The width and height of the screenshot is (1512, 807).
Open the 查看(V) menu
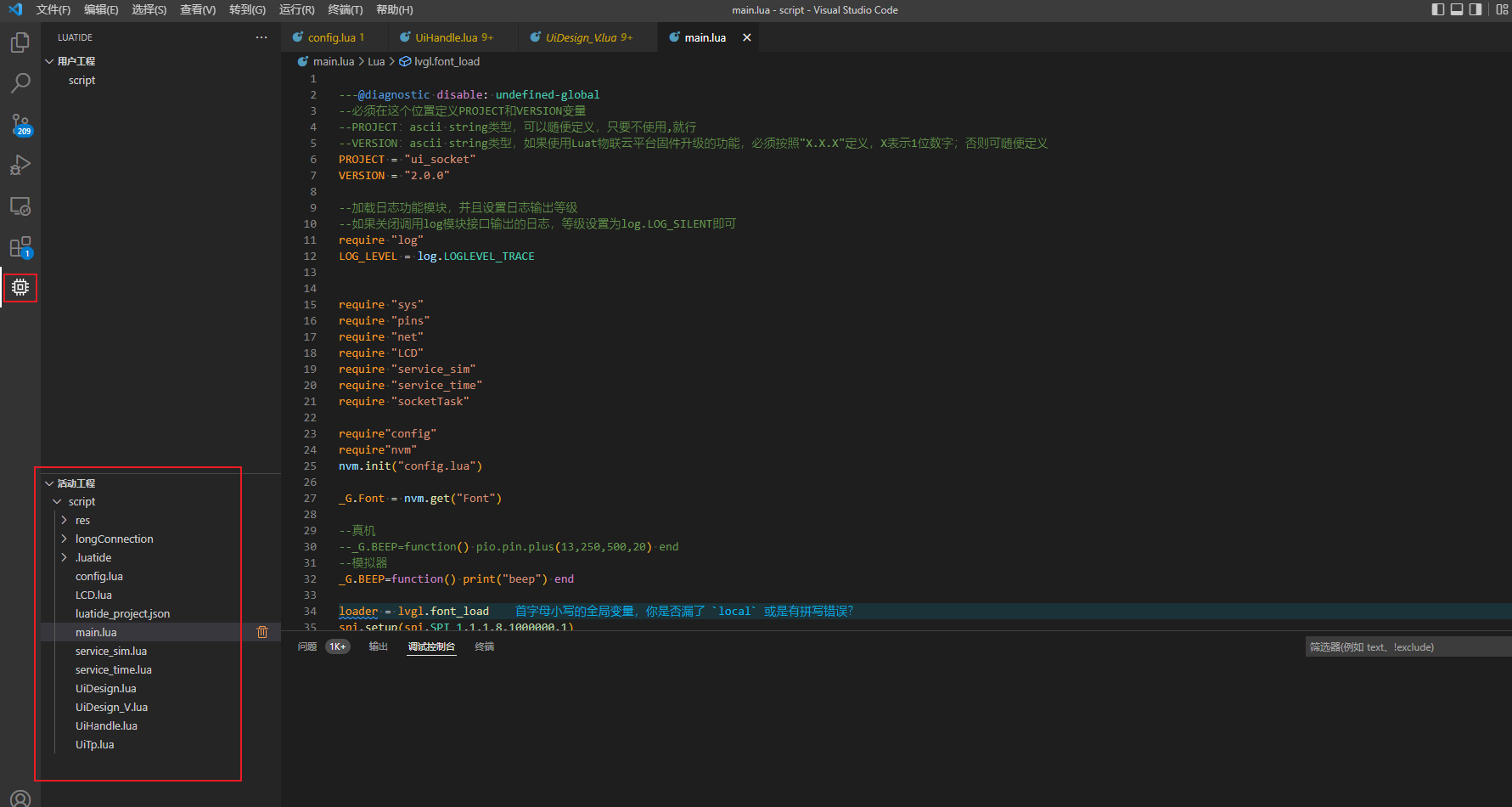coord(198,9)
